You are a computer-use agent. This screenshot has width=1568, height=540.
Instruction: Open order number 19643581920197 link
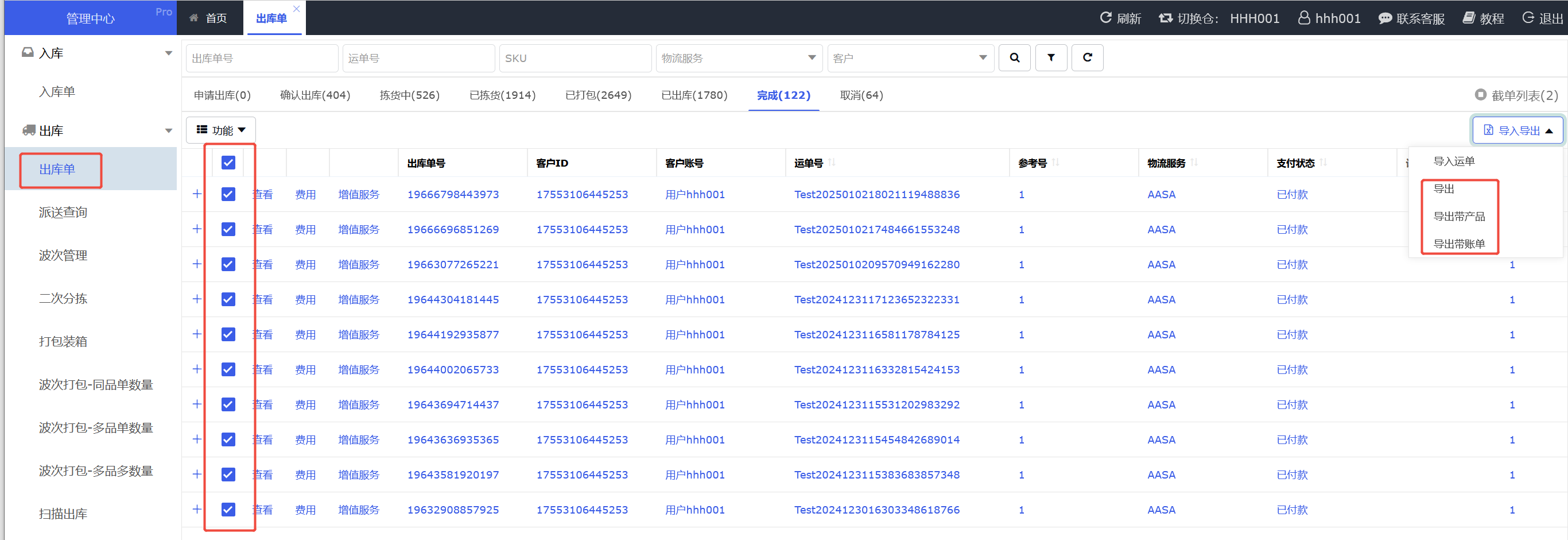coord(452,475)
